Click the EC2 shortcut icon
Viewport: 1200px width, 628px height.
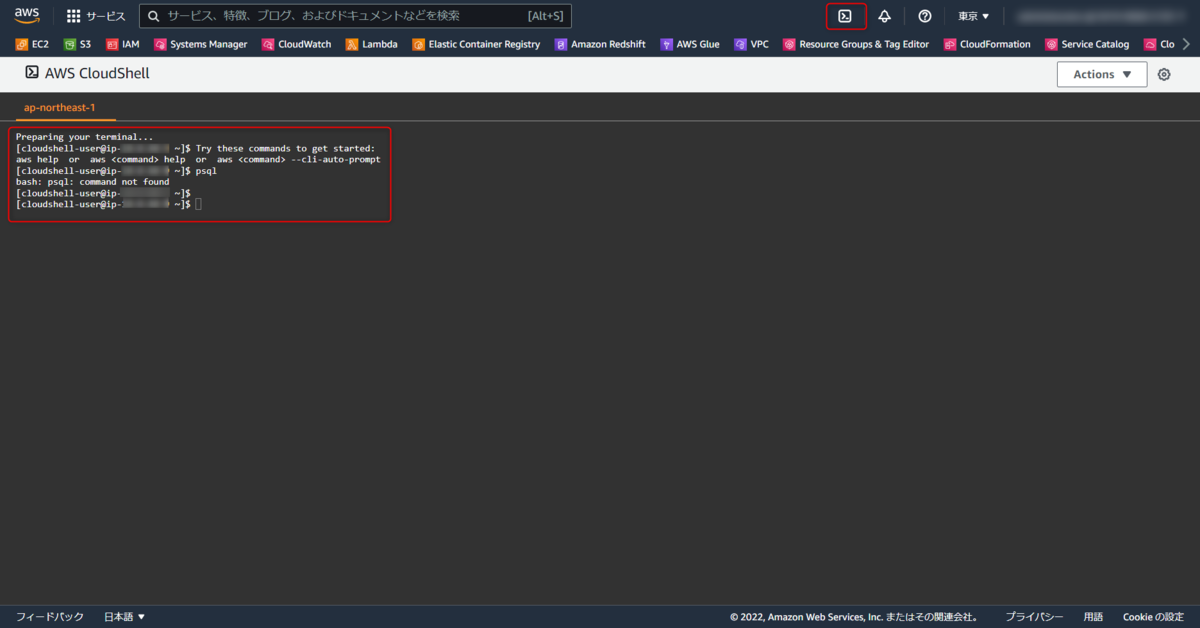22,44
